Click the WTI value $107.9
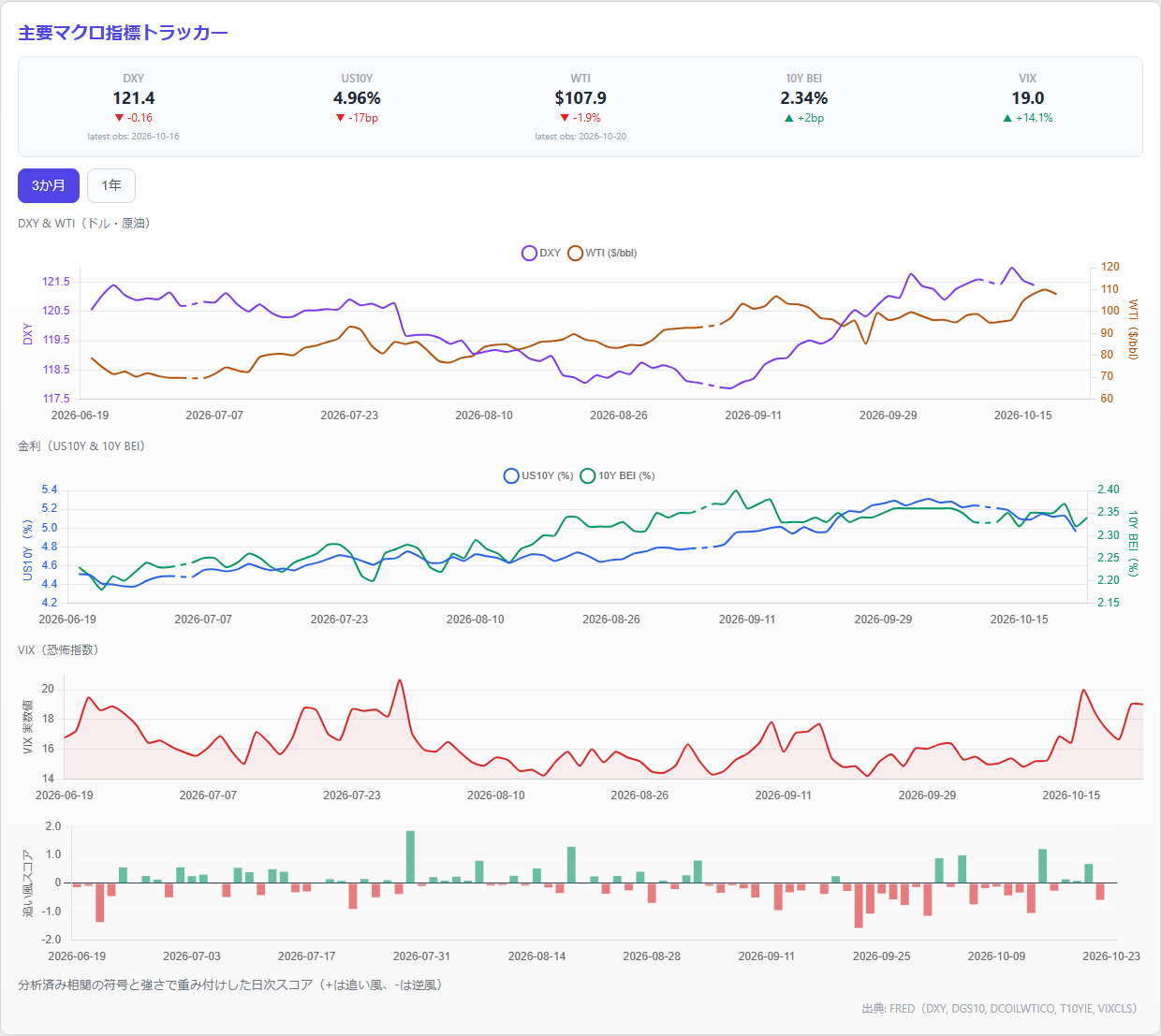1161x1036 pixels. pyautogui.click(x=580, y=98)
